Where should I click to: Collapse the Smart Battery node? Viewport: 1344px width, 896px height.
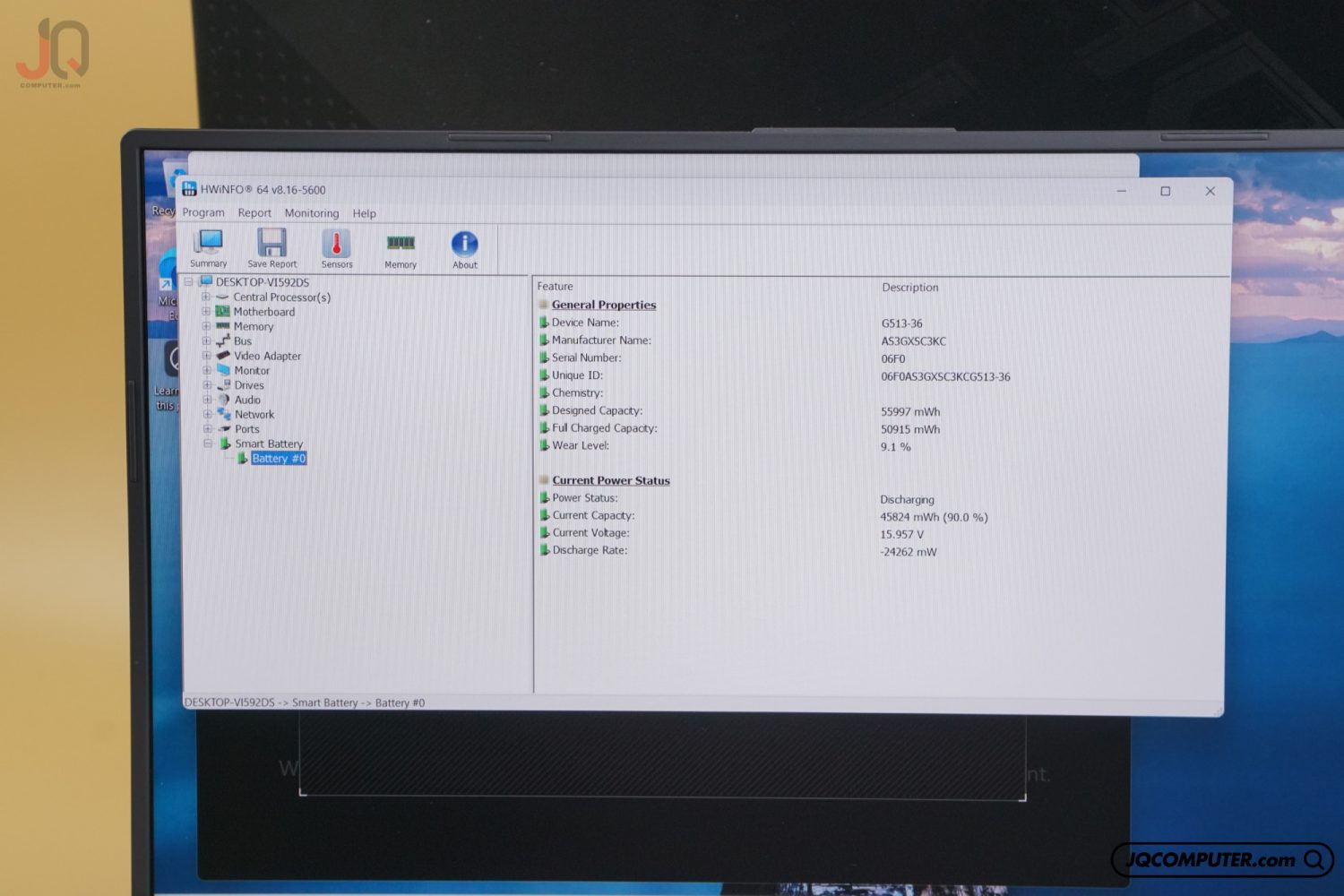tap(208, 444)
